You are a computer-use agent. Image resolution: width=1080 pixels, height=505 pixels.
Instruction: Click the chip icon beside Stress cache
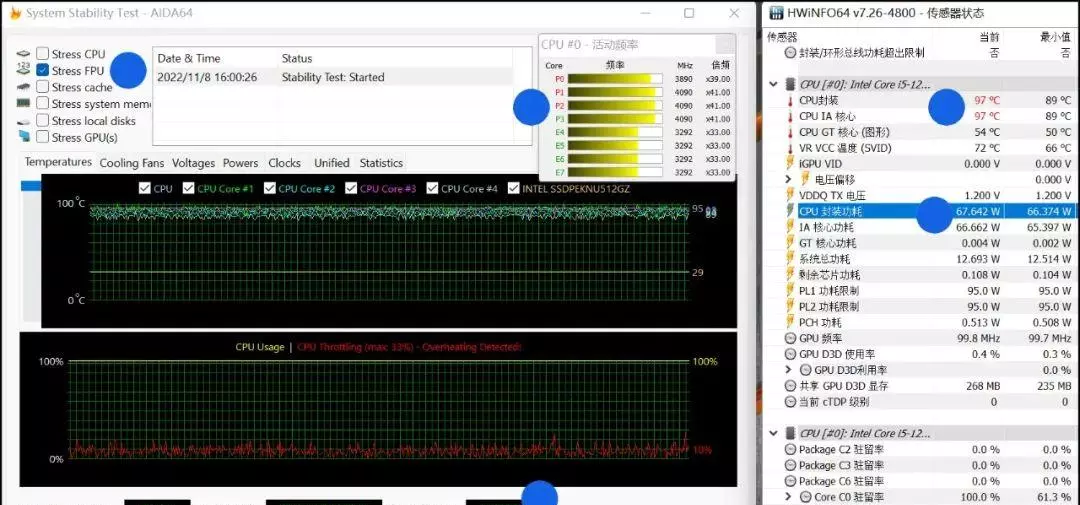point(24,87)
